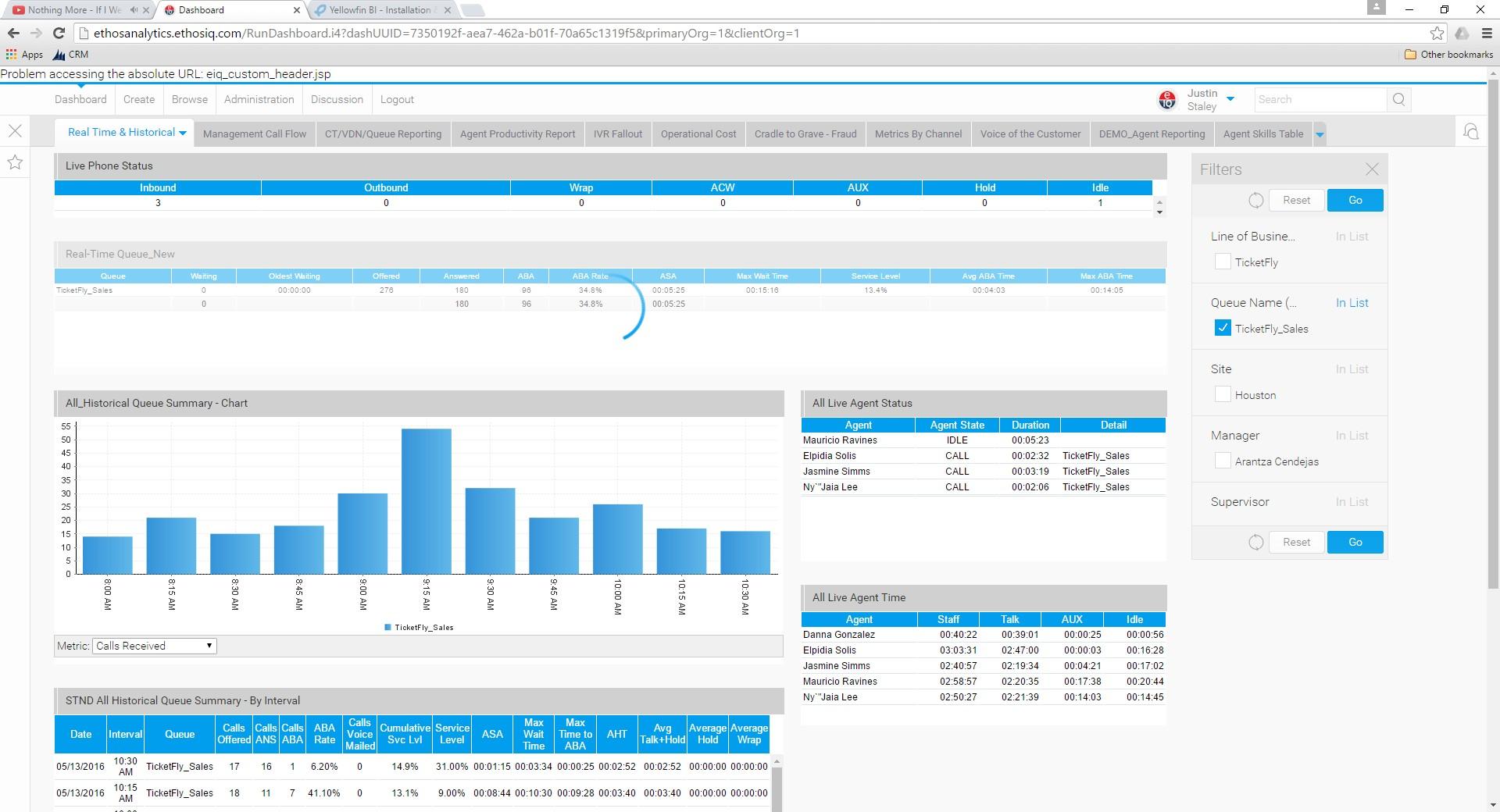Click Live Phone Status scroll down arrow
Image resolution: width=1500 pixels, height=812 pixels.
[1159, 212]
